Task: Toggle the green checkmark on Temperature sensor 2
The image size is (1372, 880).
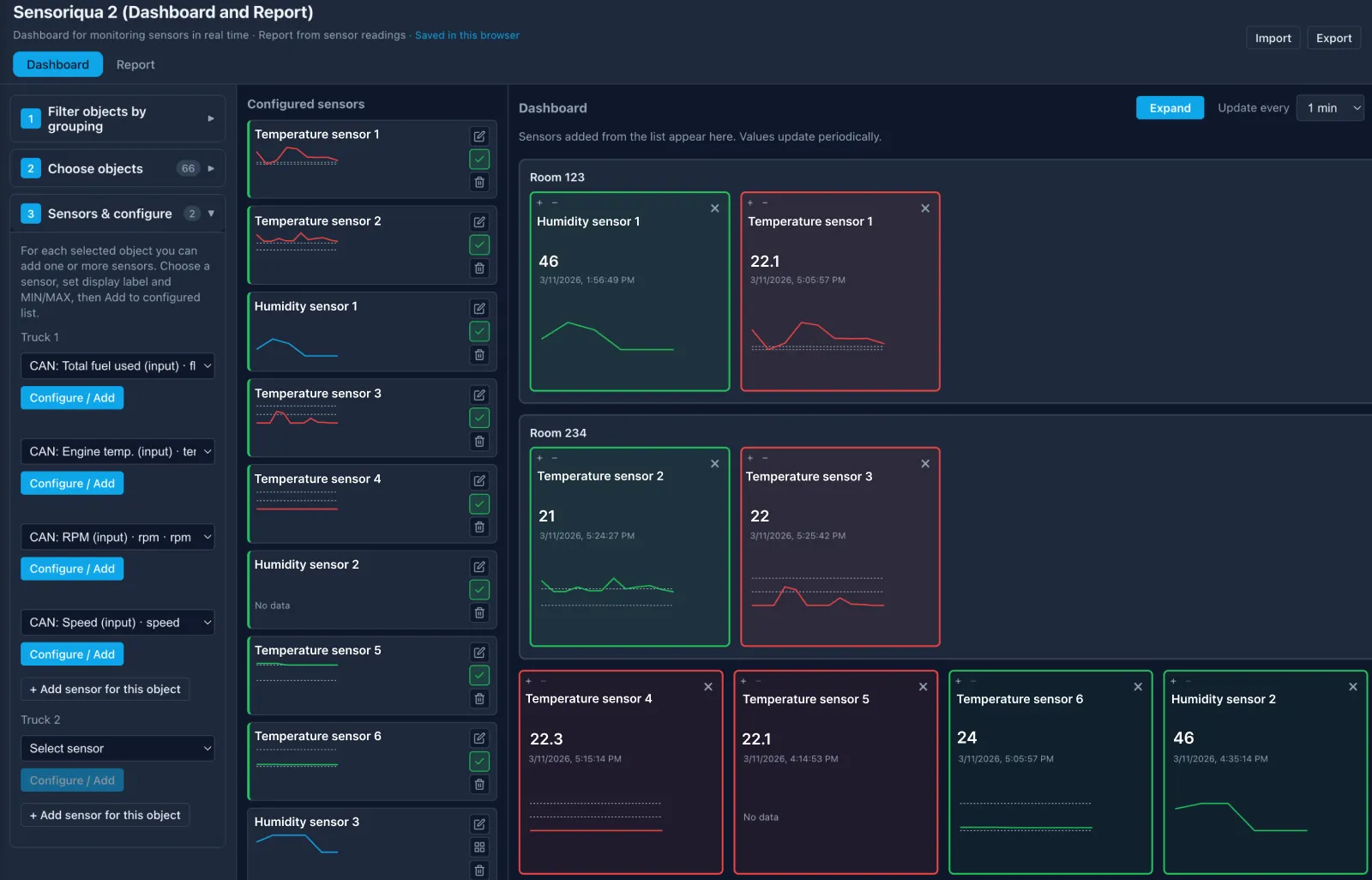Action: point(478,245)
